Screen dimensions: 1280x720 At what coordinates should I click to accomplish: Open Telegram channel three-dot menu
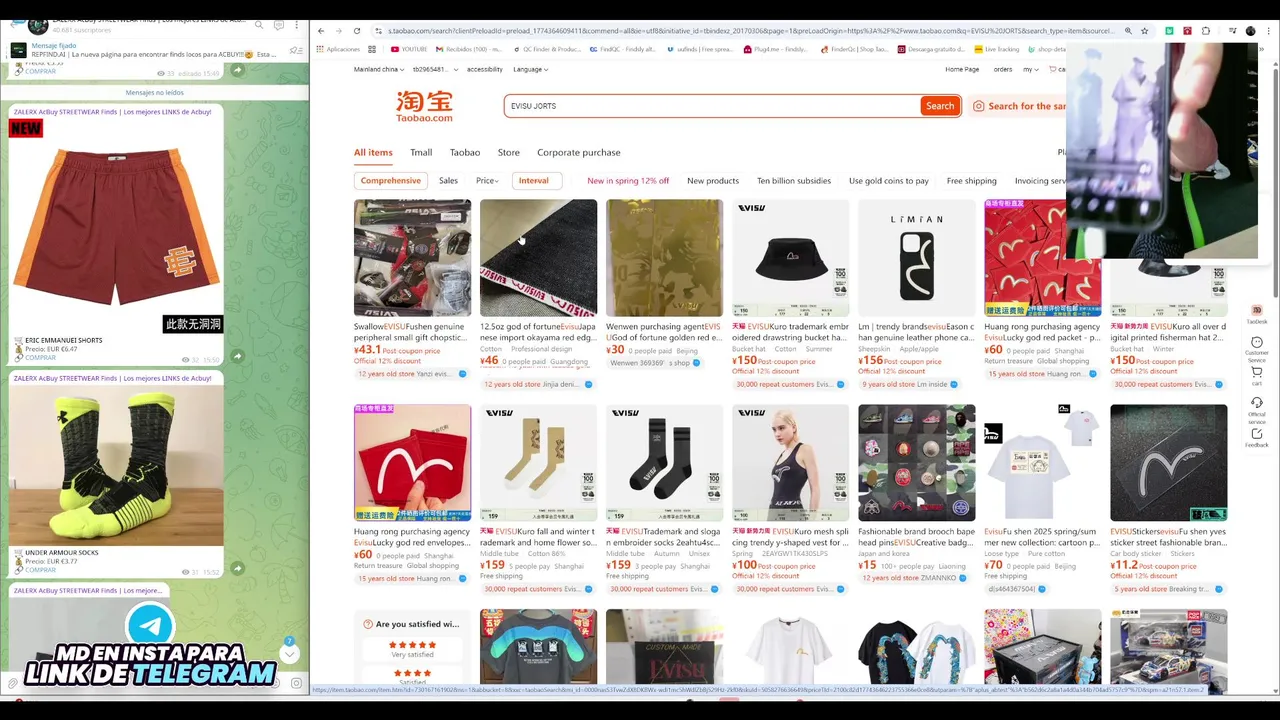298,24
